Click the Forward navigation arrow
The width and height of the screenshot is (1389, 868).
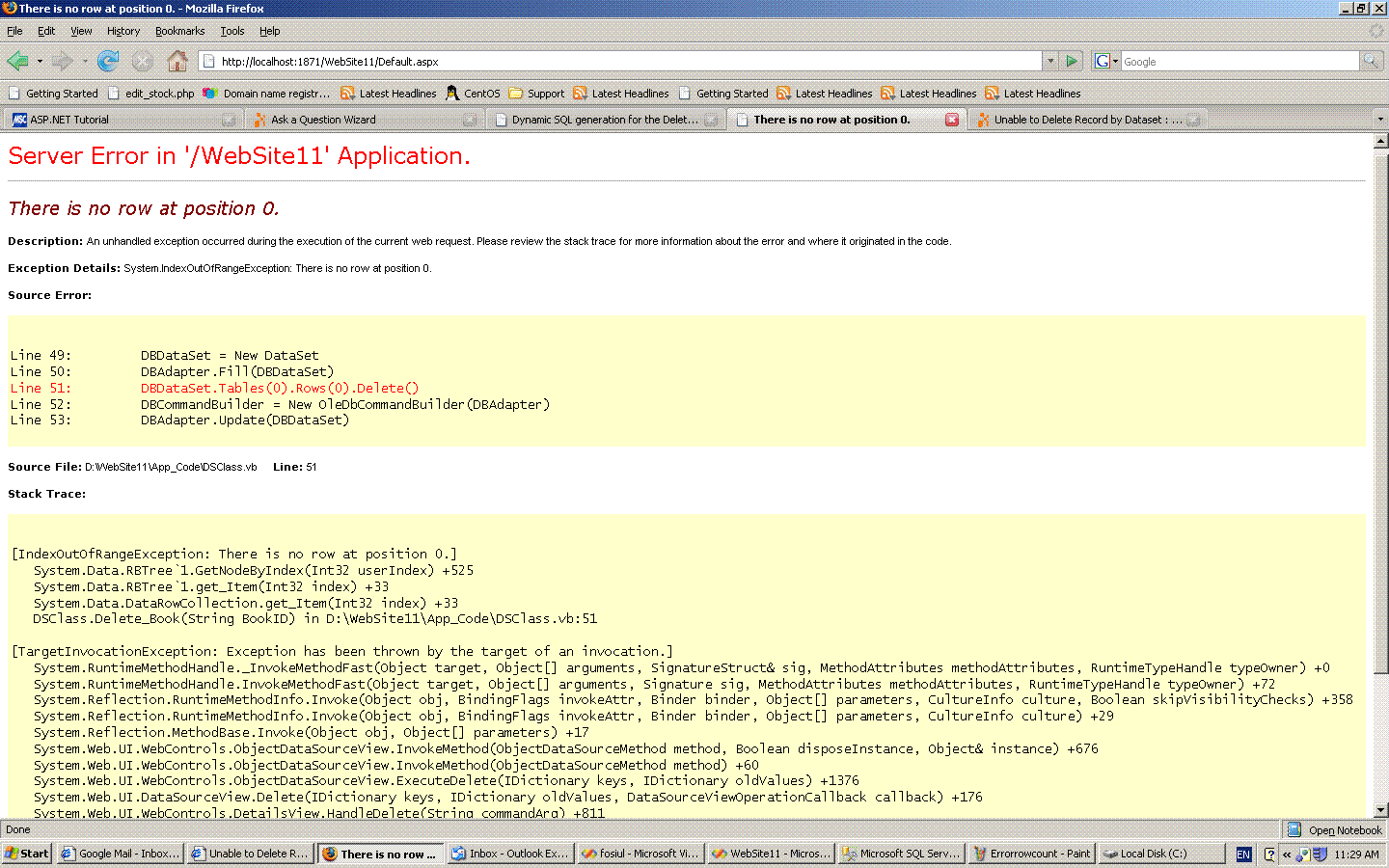coord(63,61)
